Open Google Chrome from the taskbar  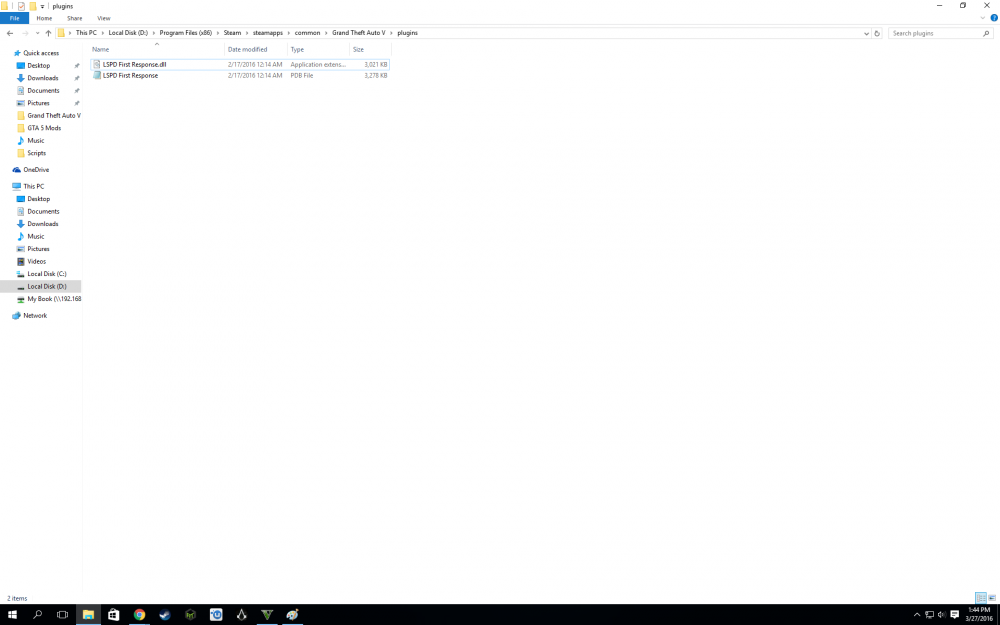[139, 614]
